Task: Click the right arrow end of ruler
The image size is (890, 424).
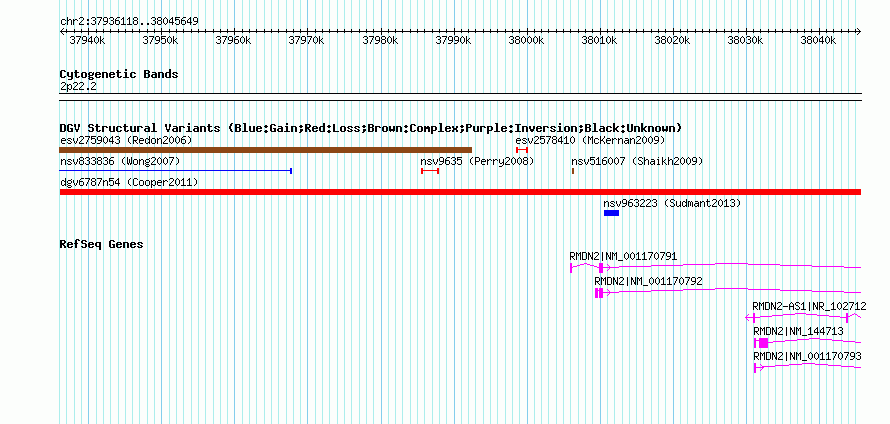Action: [859, 32]
